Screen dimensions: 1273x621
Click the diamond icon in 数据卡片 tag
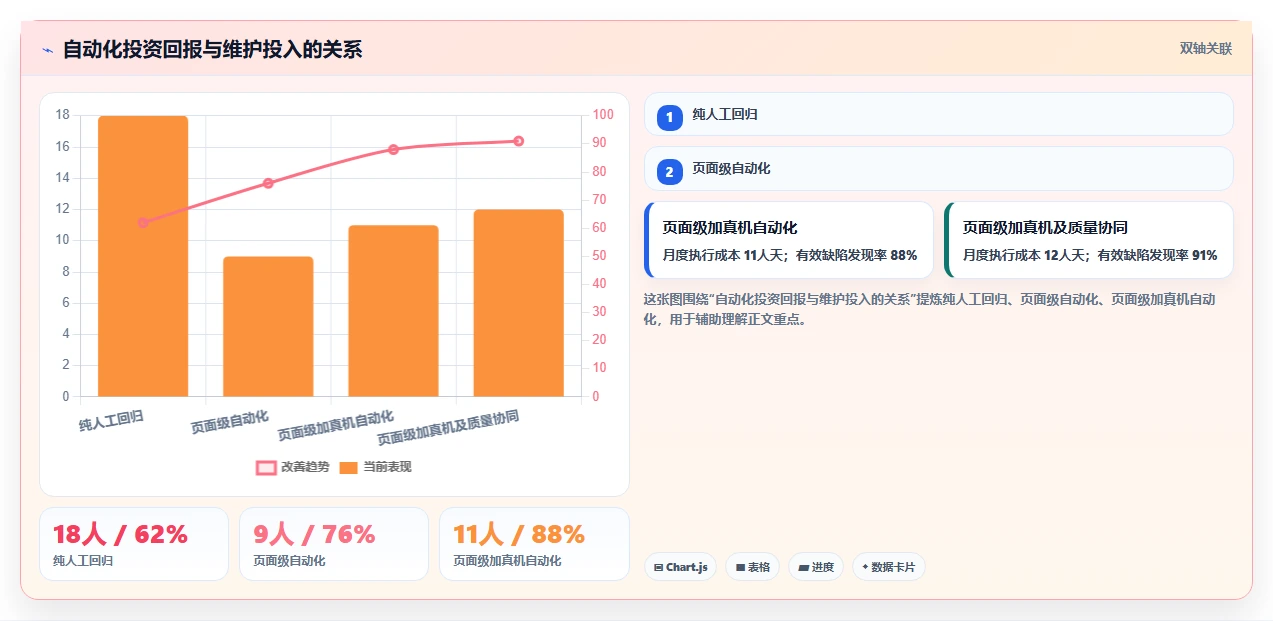[865, 566]
